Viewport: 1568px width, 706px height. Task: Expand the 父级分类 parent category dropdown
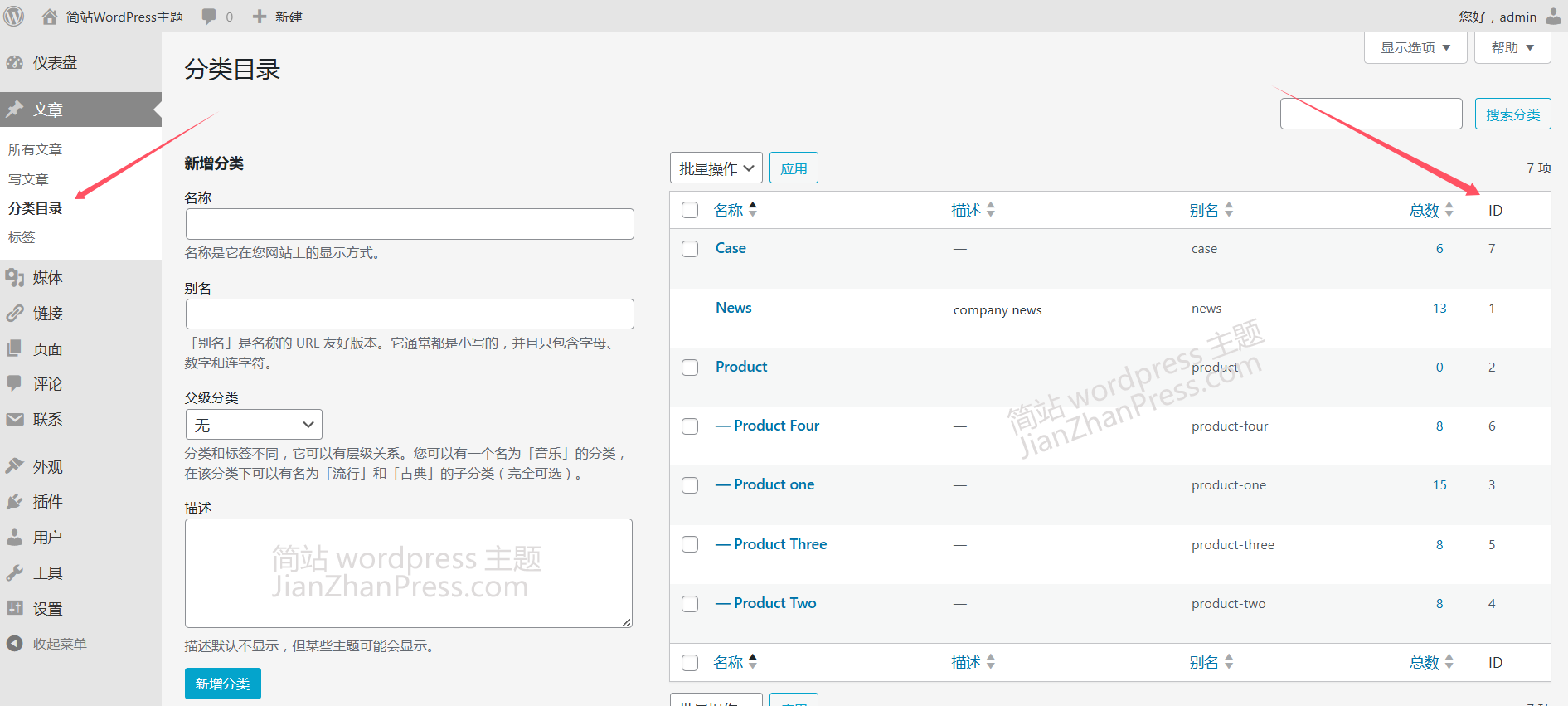[253, 425]
